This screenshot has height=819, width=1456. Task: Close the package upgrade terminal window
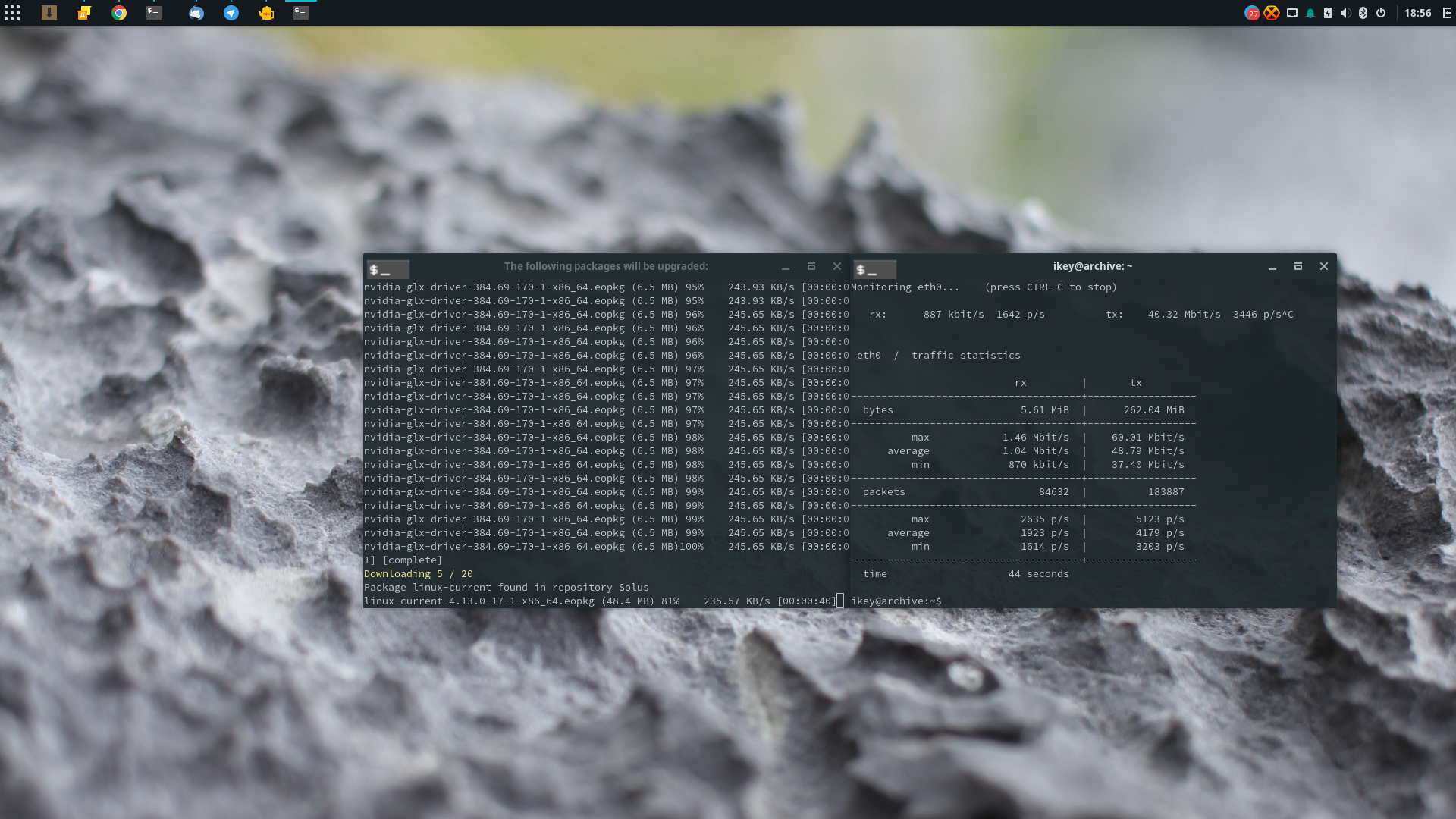837,266
